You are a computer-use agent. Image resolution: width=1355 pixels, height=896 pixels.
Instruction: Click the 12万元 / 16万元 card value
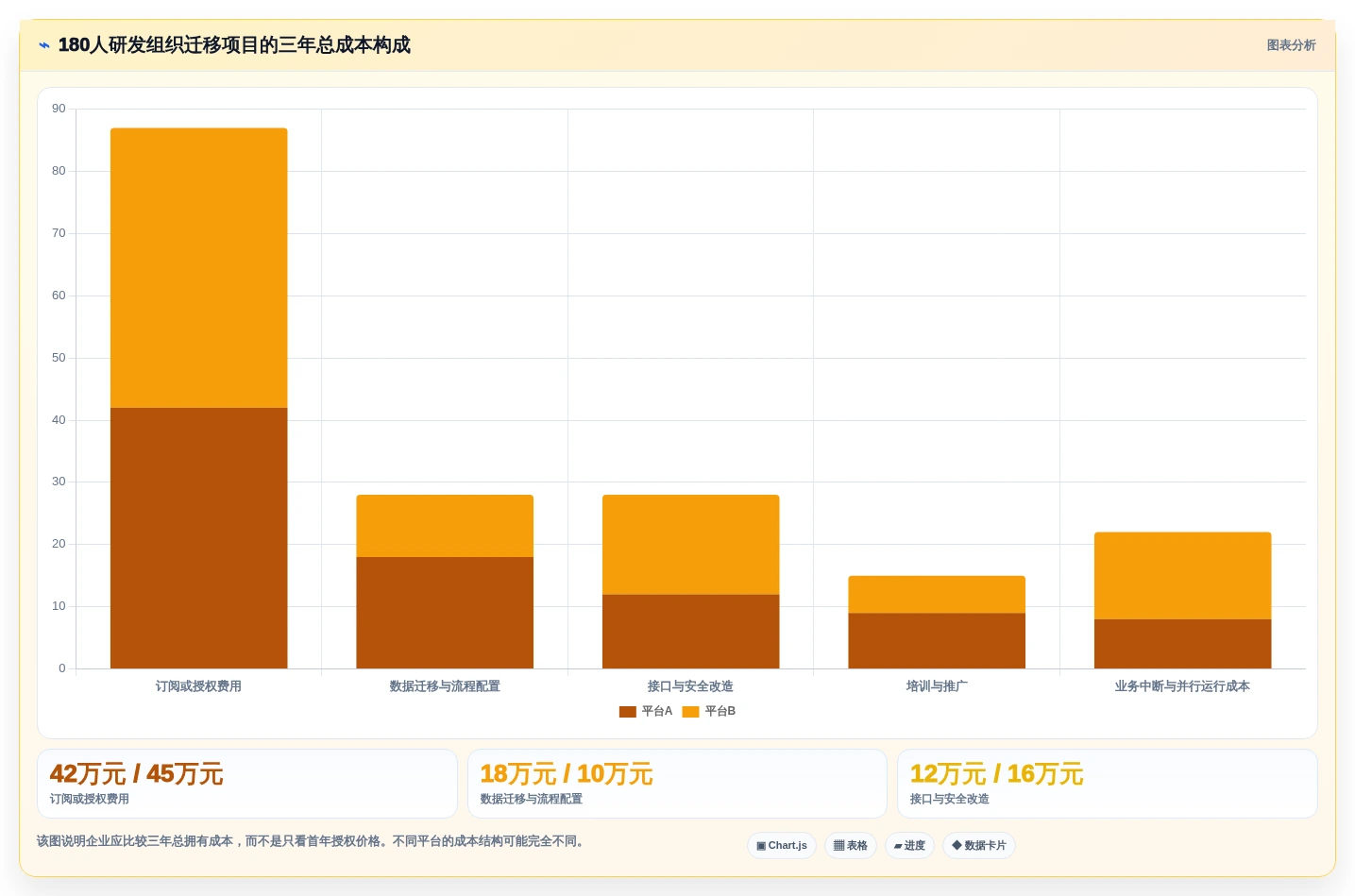tap(997, 774)
